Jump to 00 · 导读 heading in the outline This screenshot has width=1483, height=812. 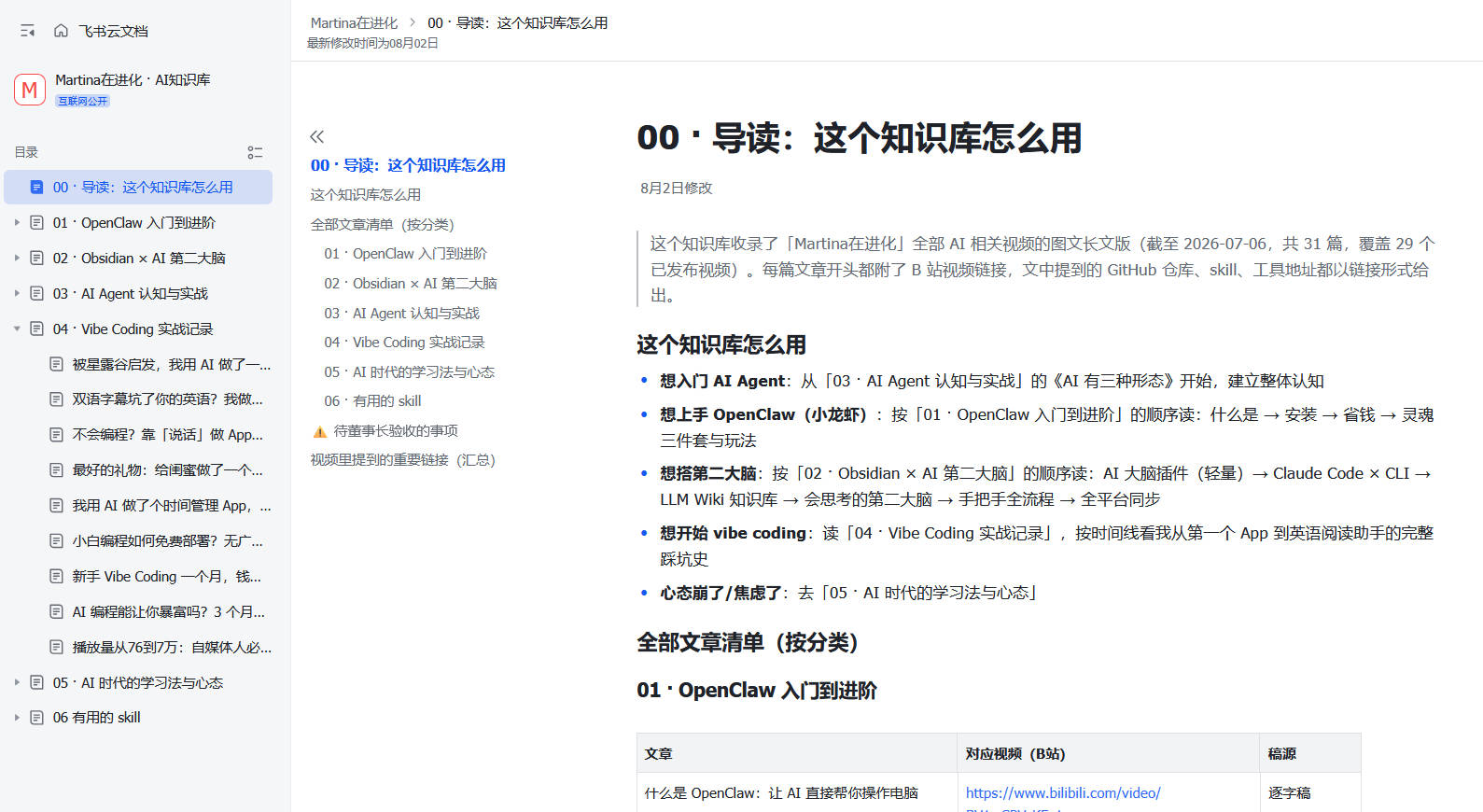408,165
